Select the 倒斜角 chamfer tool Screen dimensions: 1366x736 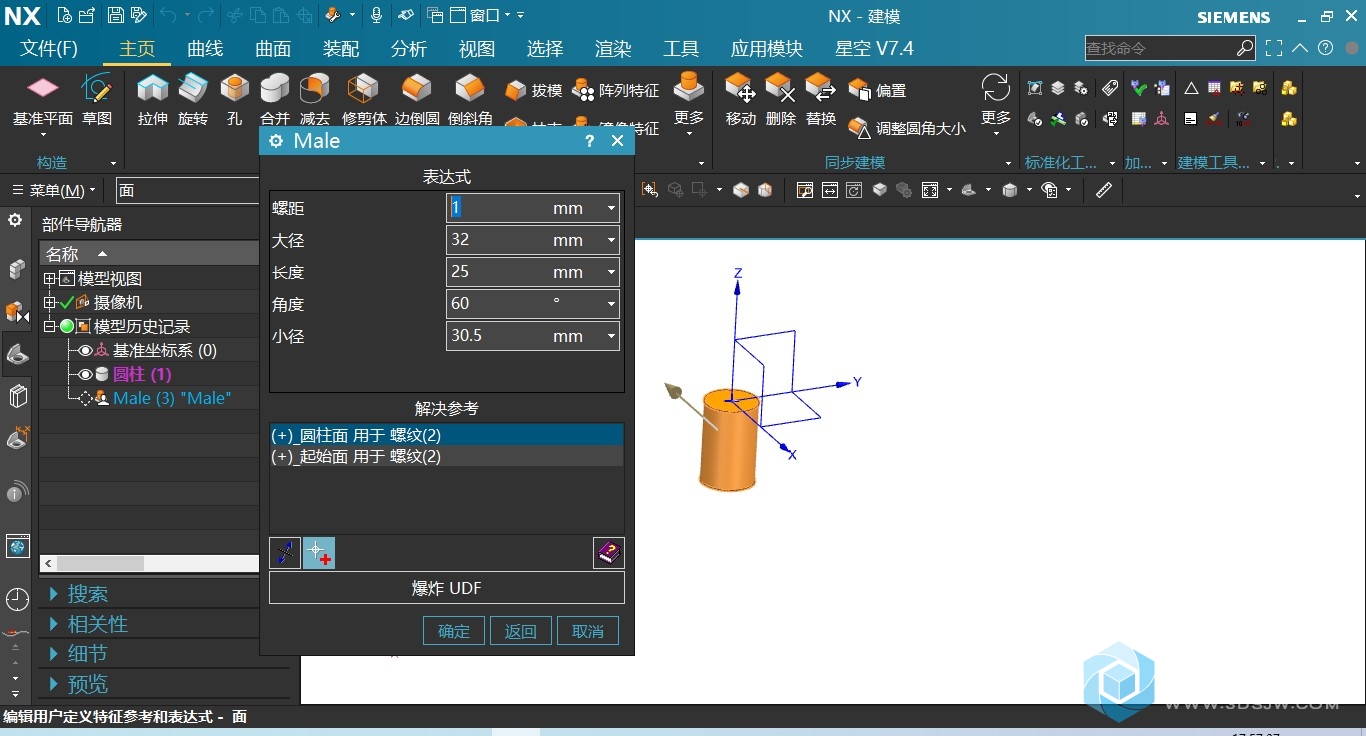click(x=470, y=100)
